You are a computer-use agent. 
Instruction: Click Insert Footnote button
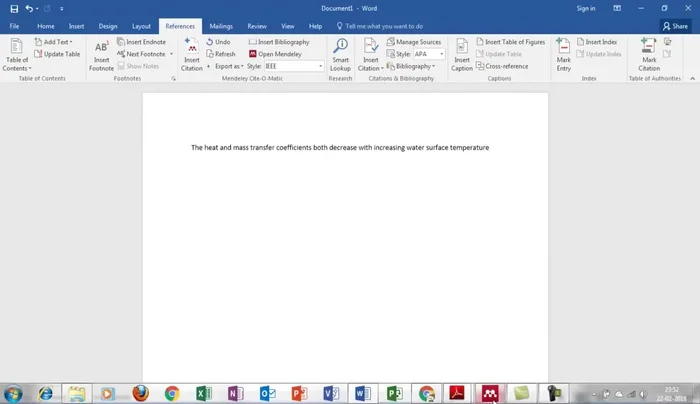tap(101, 55)
